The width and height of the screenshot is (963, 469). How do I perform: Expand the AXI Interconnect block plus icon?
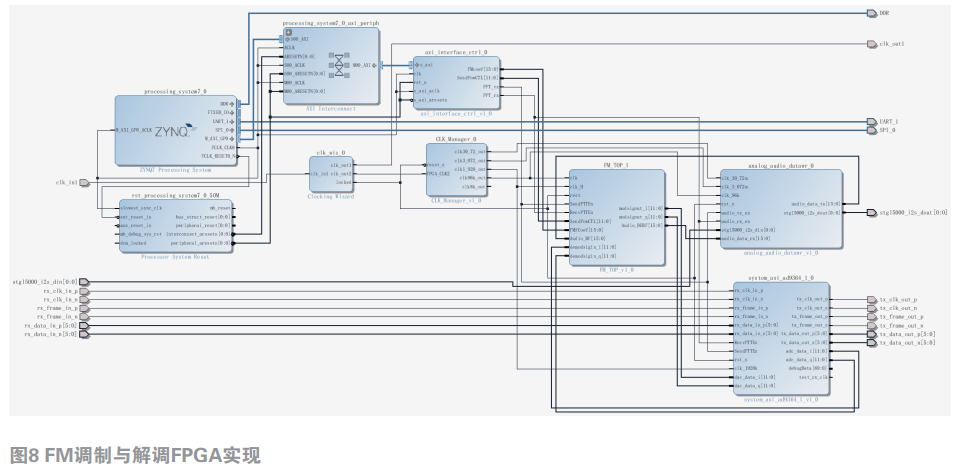(x=289, y=32)
